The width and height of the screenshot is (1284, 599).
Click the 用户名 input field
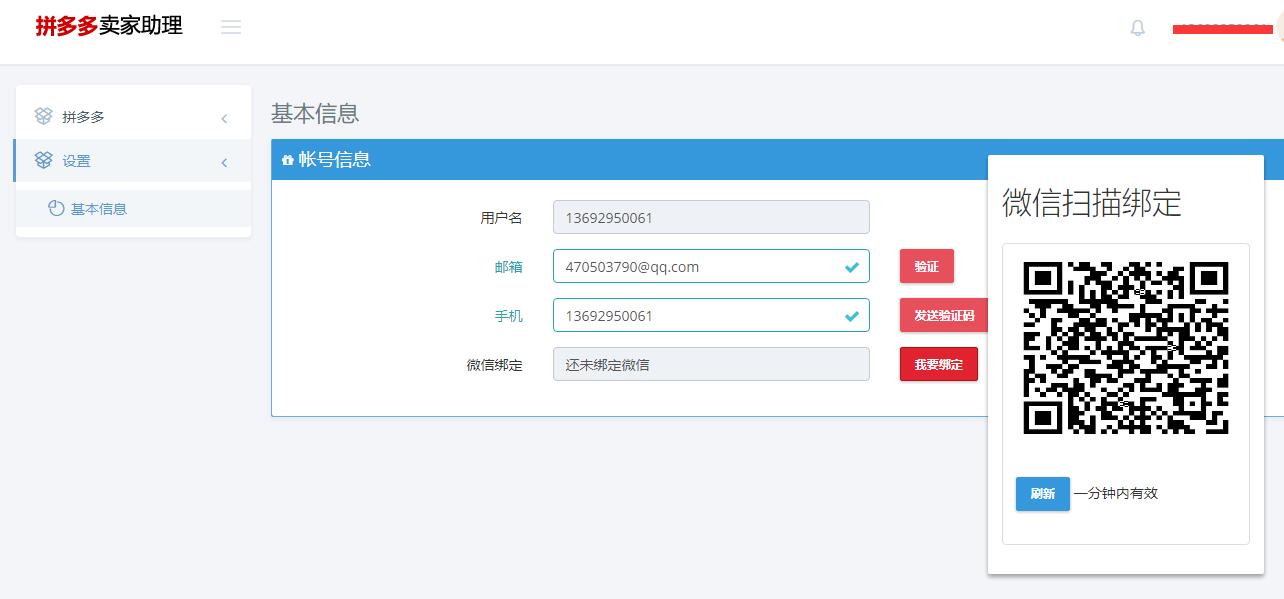[x=711, y=217]
